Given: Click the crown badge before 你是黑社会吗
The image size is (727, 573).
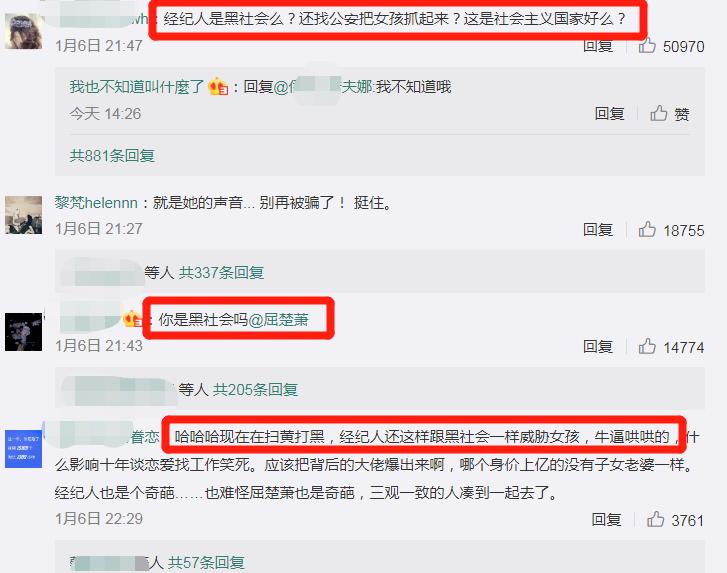Looking at the screenshot, I should click(132, 318).
